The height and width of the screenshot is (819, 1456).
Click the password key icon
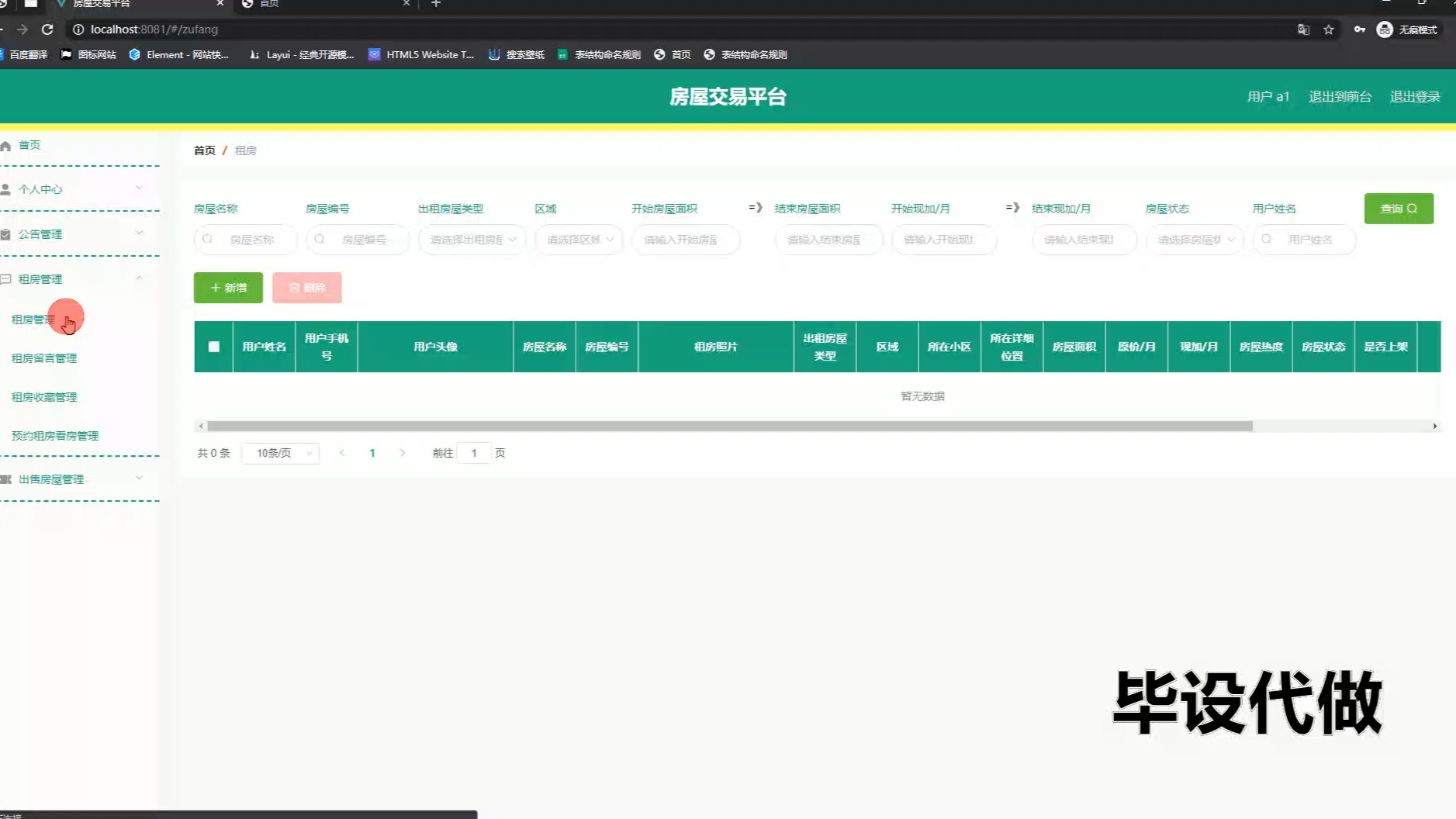click(1359, 29)
